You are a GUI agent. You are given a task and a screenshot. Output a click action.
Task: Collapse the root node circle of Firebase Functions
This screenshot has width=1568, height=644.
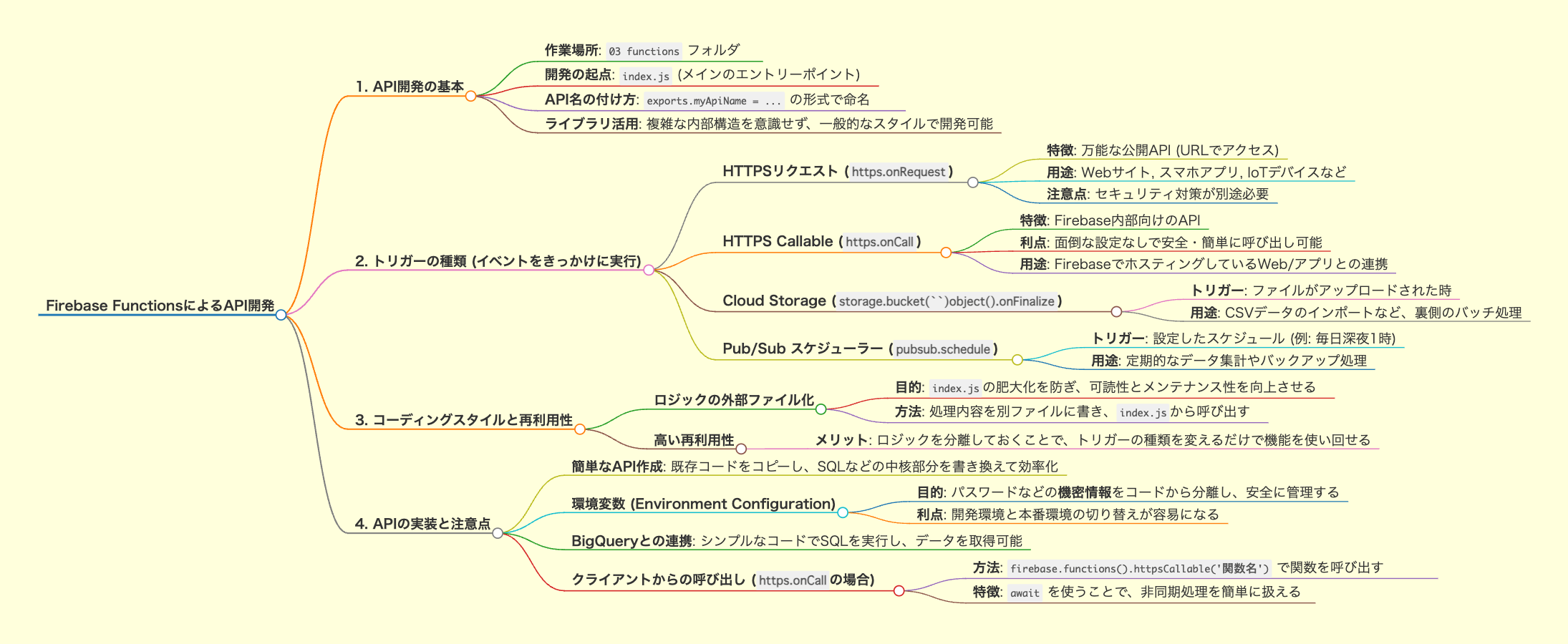281,315
